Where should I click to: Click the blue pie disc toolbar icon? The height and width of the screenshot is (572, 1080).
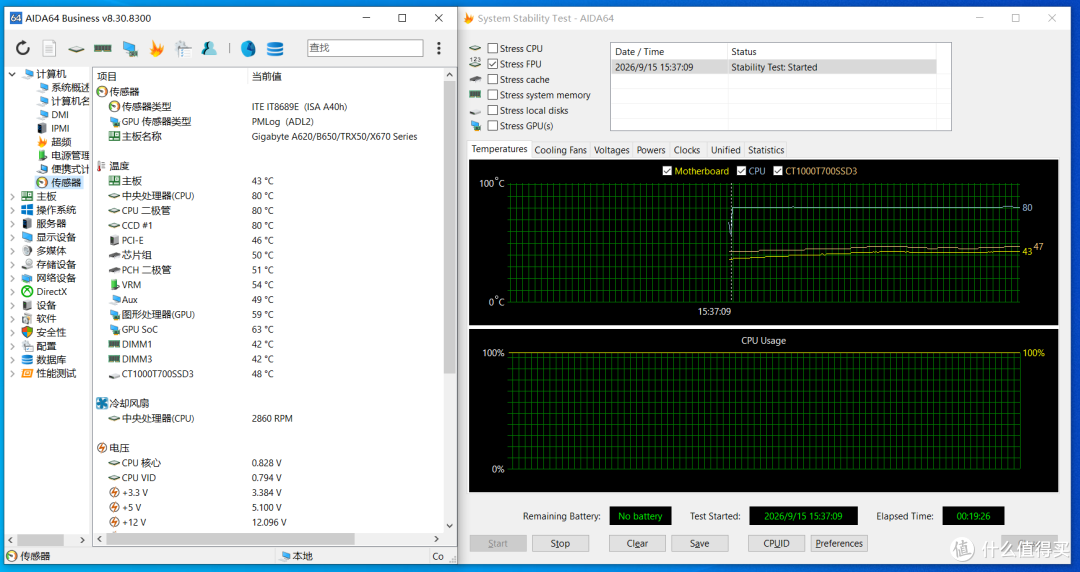248,48
